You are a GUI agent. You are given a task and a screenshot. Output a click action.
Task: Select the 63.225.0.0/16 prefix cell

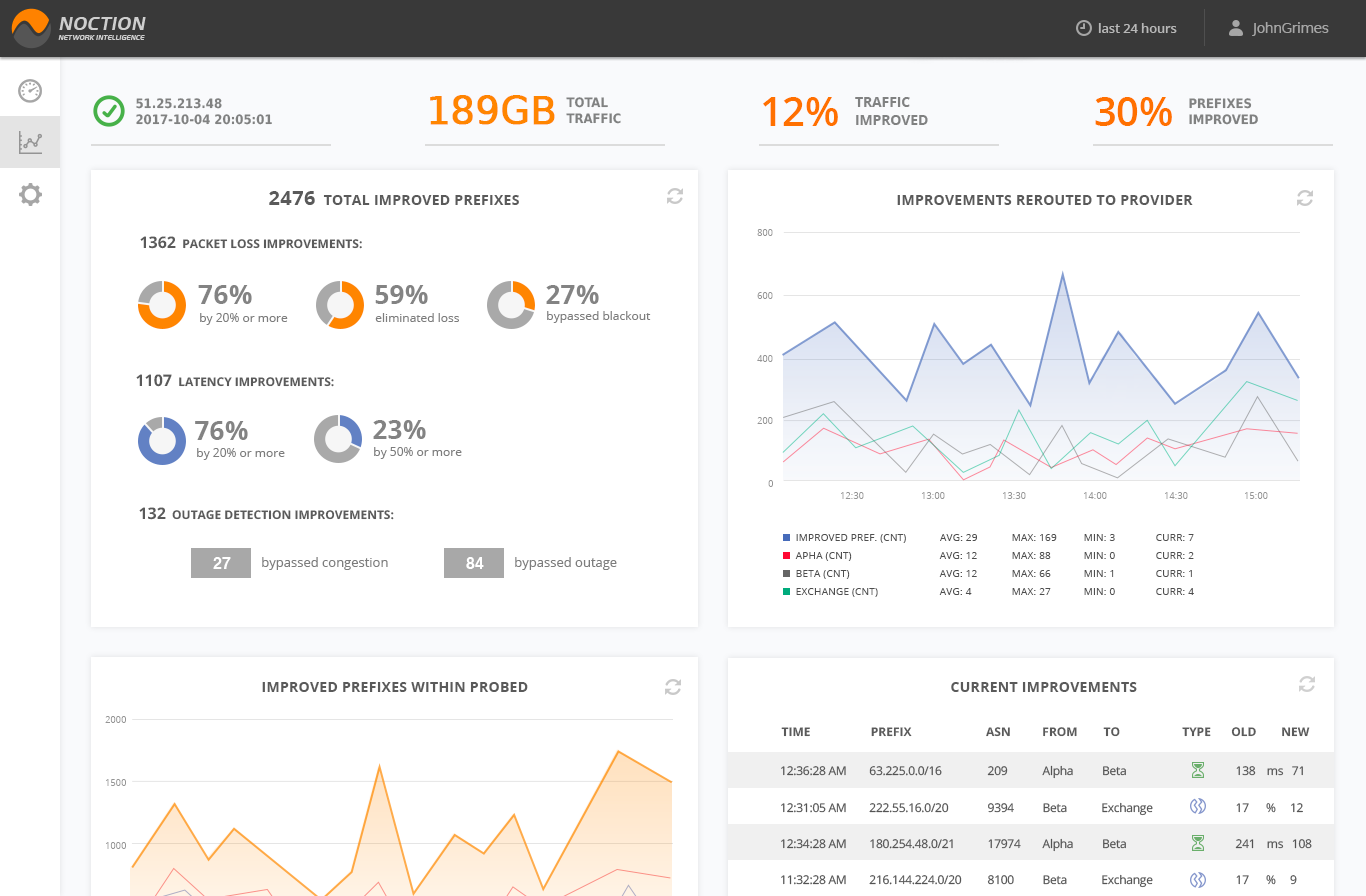905,771
